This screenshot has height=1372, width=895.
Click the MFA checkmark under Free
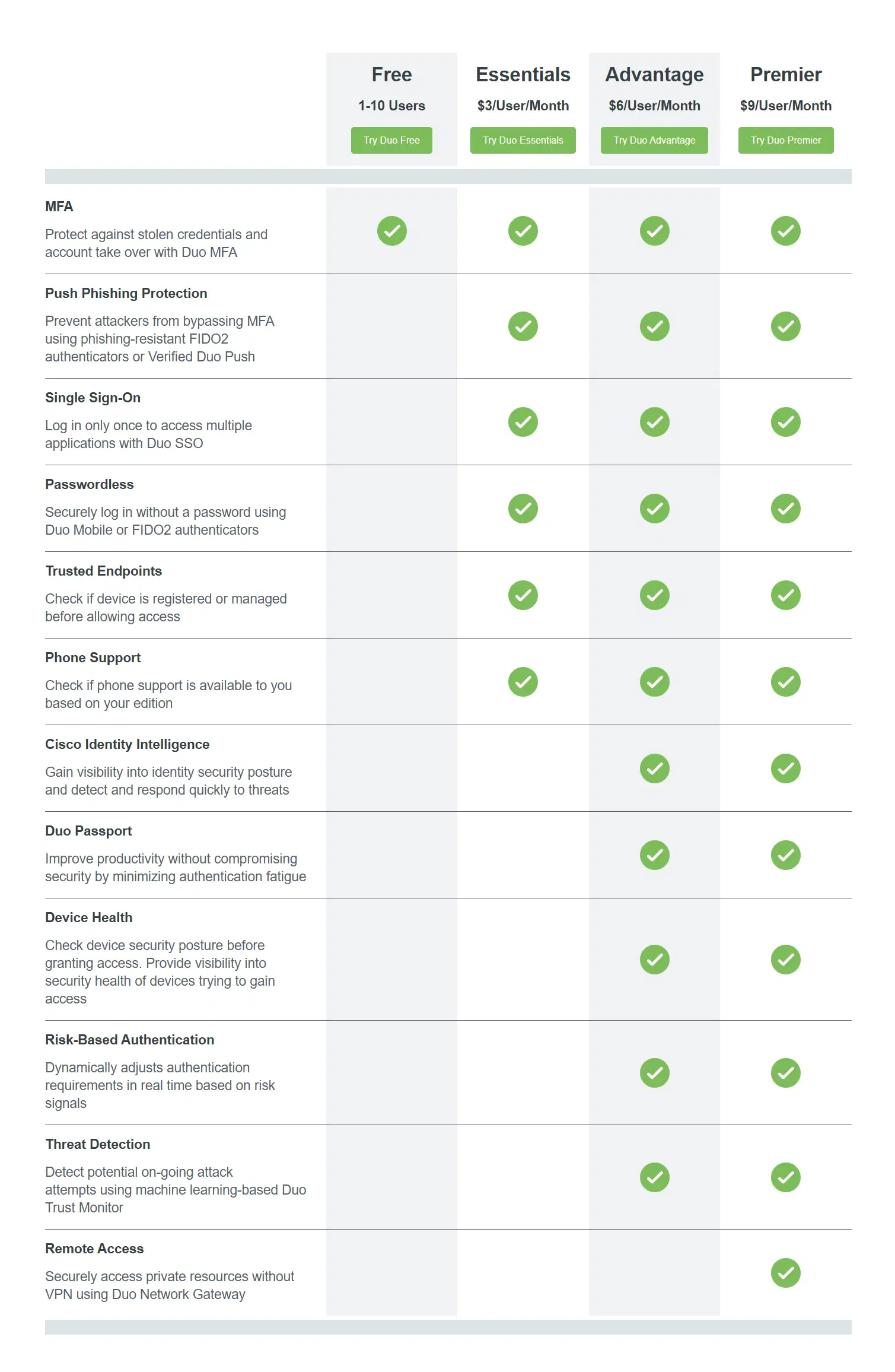392,231
